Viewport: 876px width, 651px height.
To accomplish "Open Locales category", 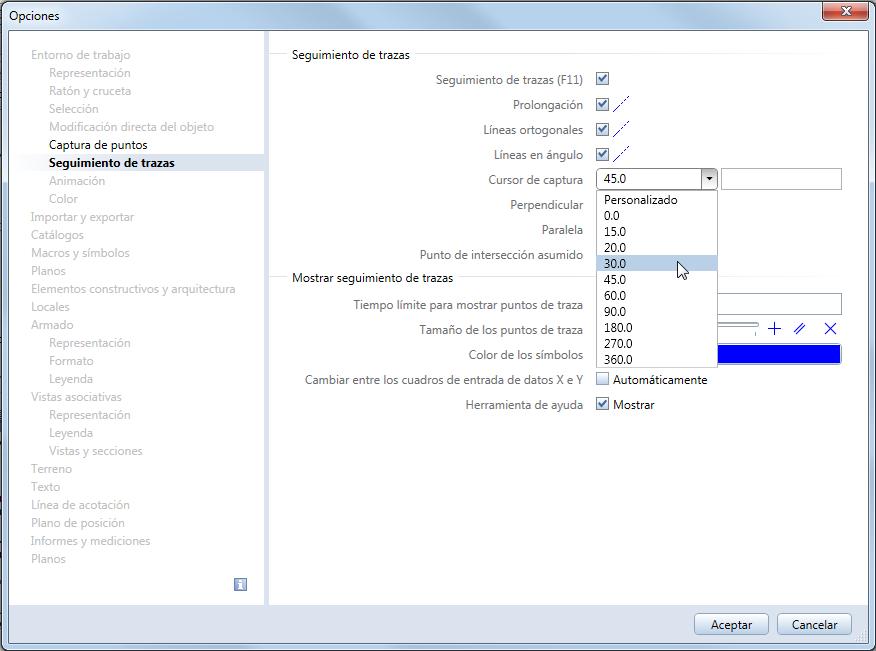I will point(50,307).
